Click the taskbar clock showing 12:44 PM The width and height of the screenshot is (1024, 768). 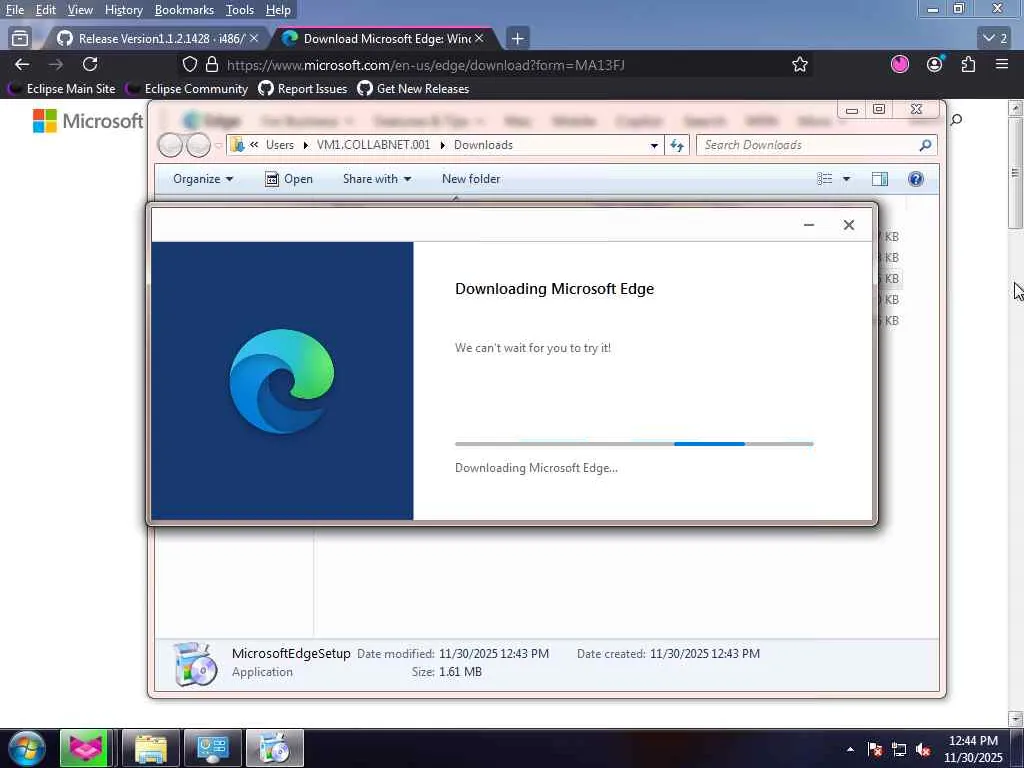pyautogui.click(x=973, y=749)
